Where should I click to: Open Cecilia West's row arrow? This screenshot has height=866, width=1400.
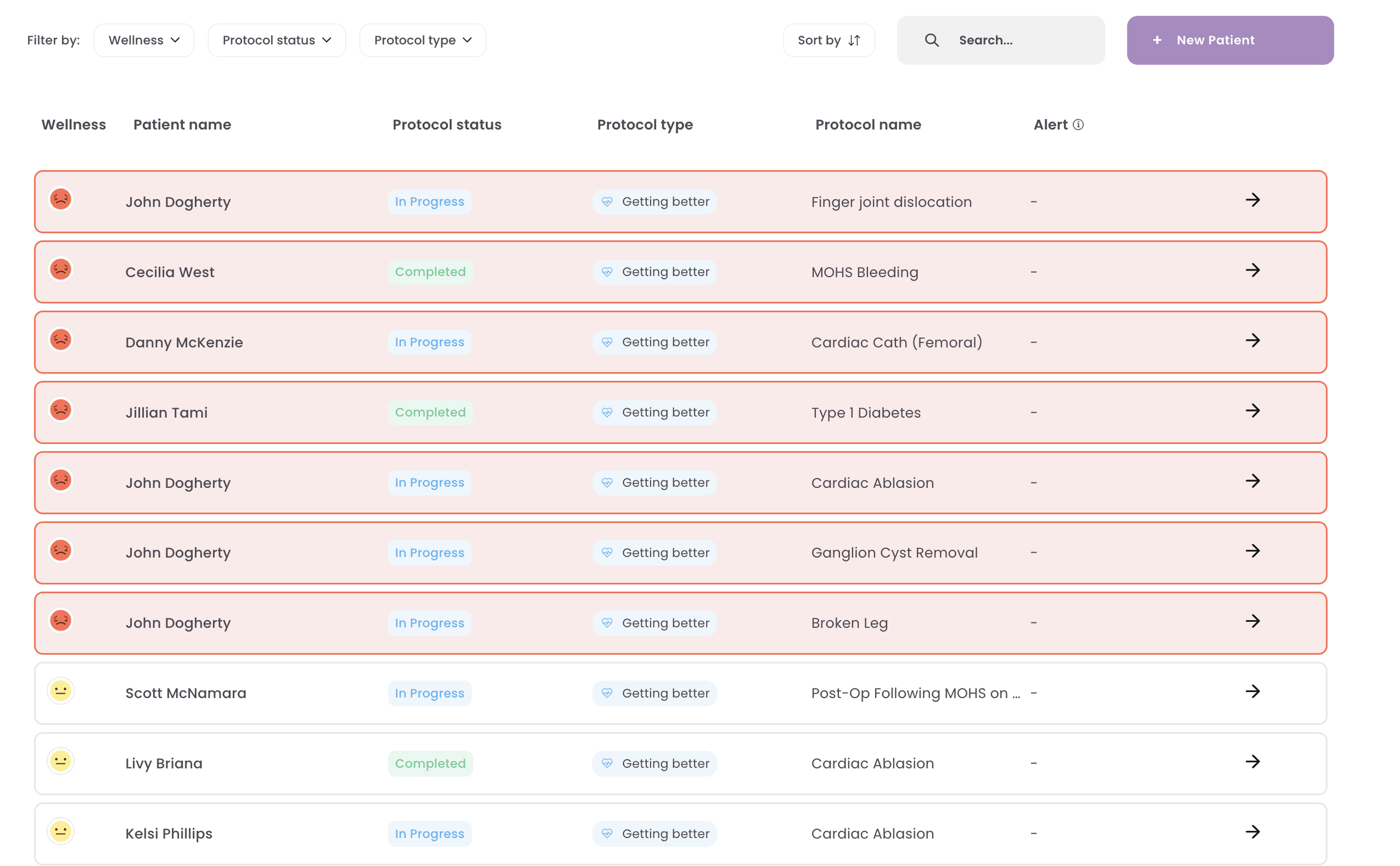point(1252,270)
